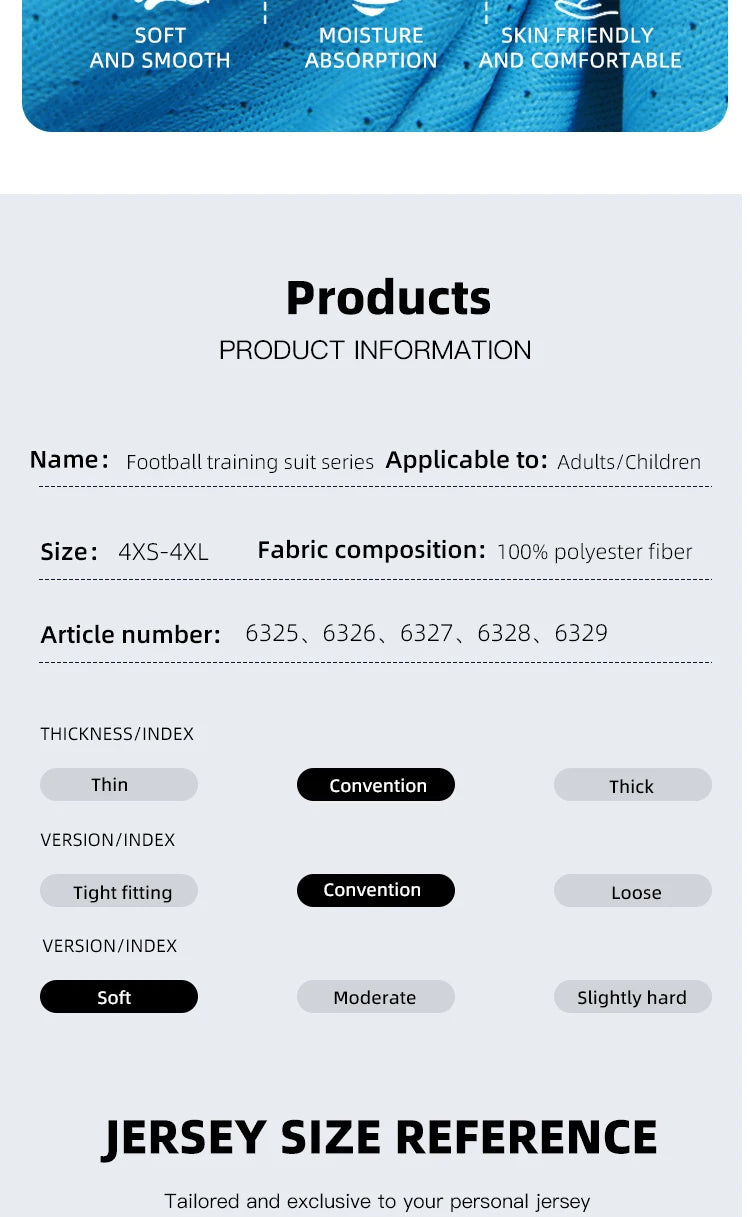750x1217 pixels.
Task: Click the Products heading
Action: point(388,297)
